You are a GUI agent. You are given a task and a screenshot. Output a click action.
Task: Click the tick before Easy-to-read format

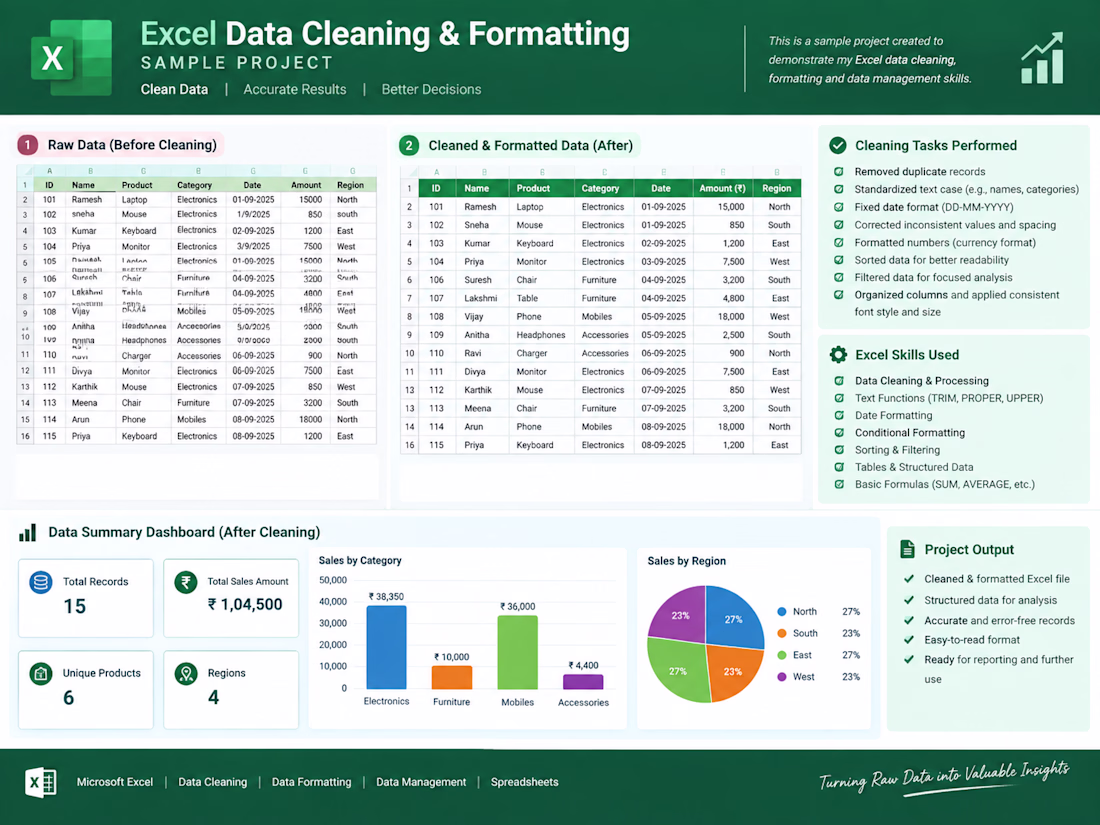click(909, 640)
